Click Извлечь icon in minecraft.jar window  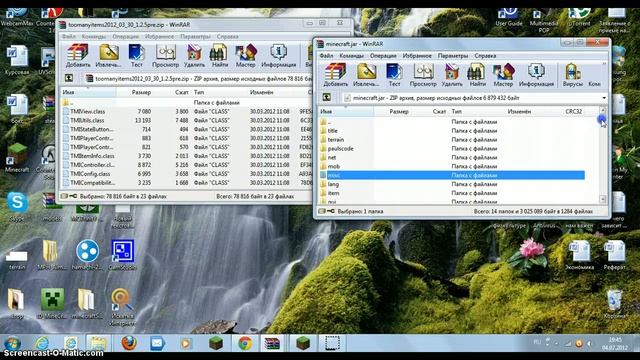pos(366,75)
